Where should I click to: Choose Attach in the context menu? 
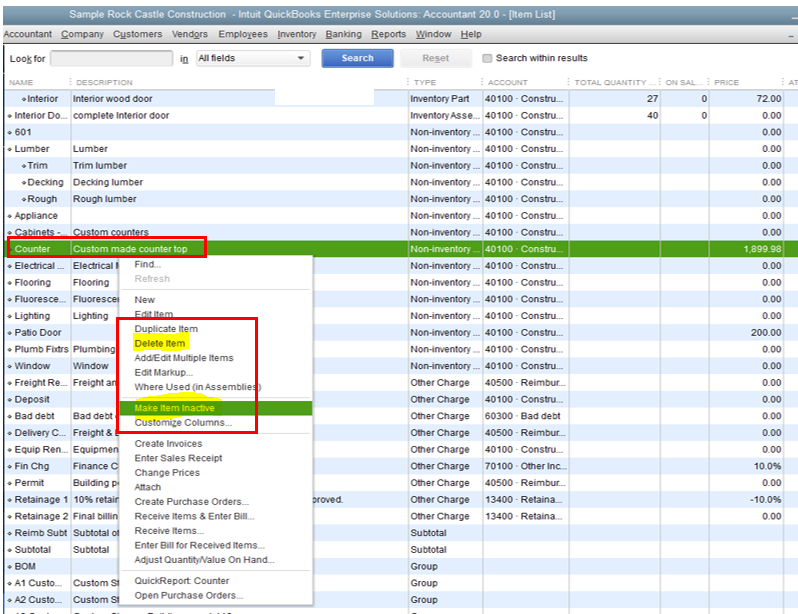tap(148, 487)
